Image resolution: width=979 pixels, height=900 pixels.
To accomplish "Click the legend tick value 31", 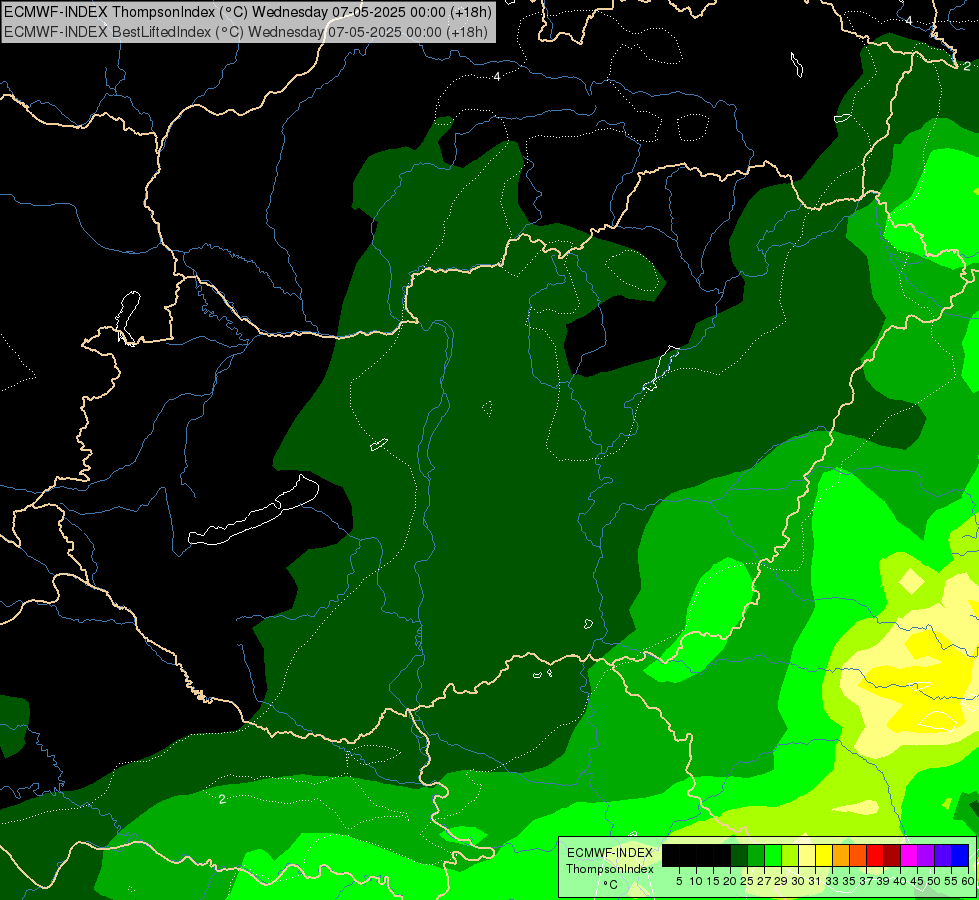I will (x=815, y=881).
